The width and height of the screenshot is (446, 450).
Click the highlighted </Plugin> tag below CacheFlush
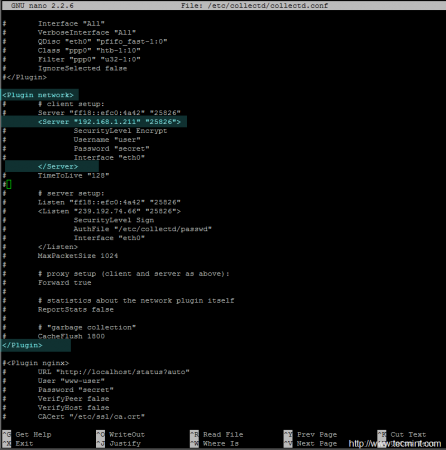coord(22,345)
